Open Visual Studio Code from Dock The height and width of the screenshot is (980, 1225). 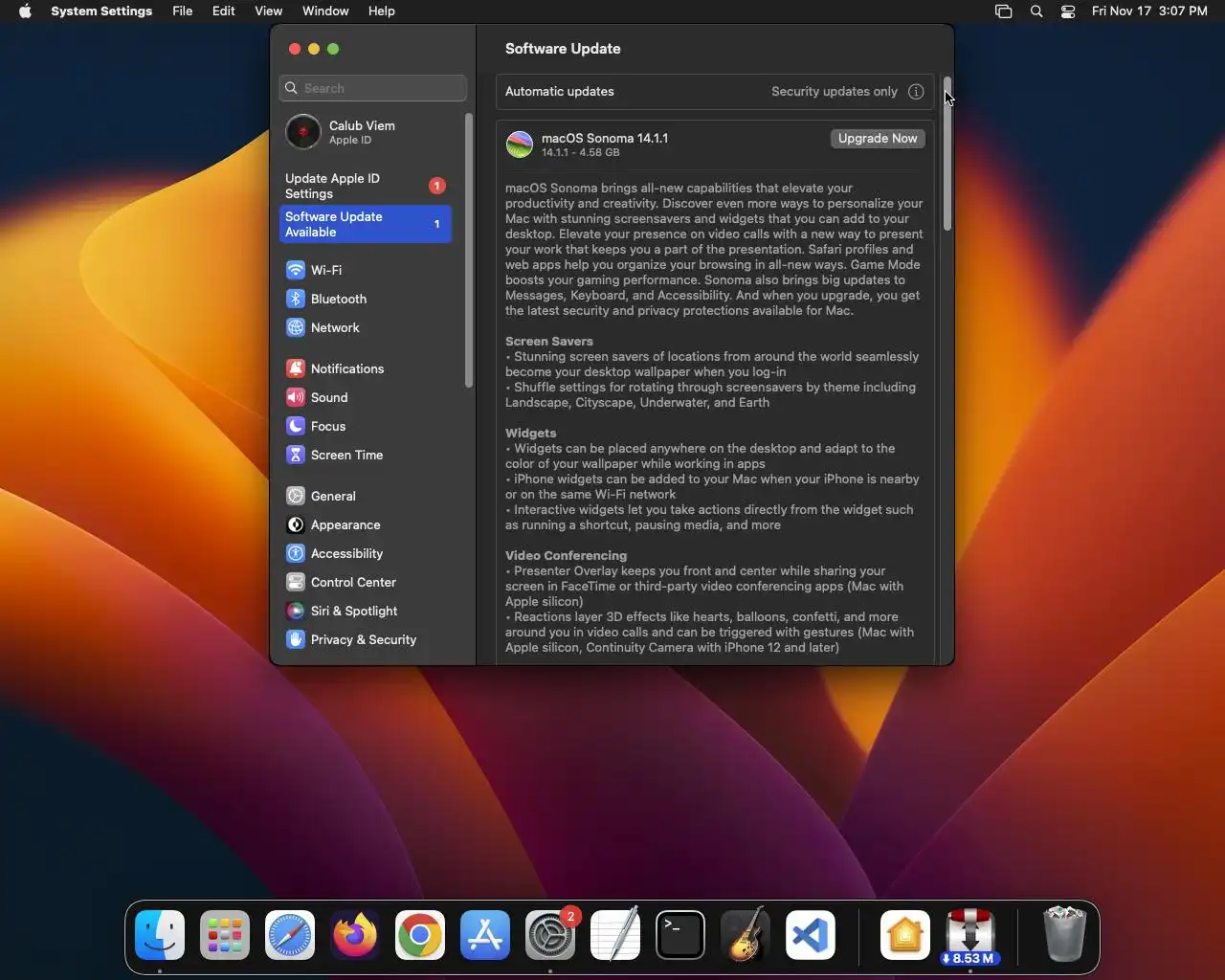click(811, 935)
